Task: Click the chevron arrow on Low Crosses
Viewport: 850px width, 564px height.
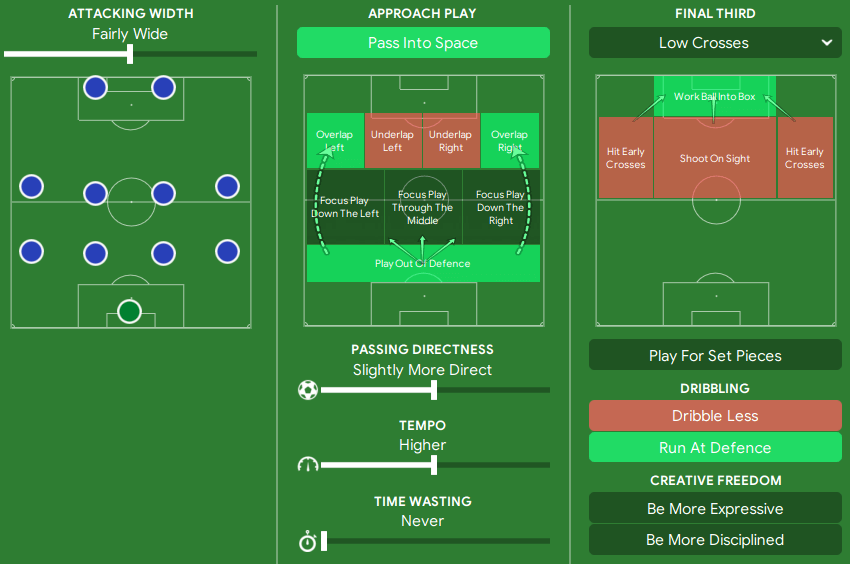Action: coord(827,42)
